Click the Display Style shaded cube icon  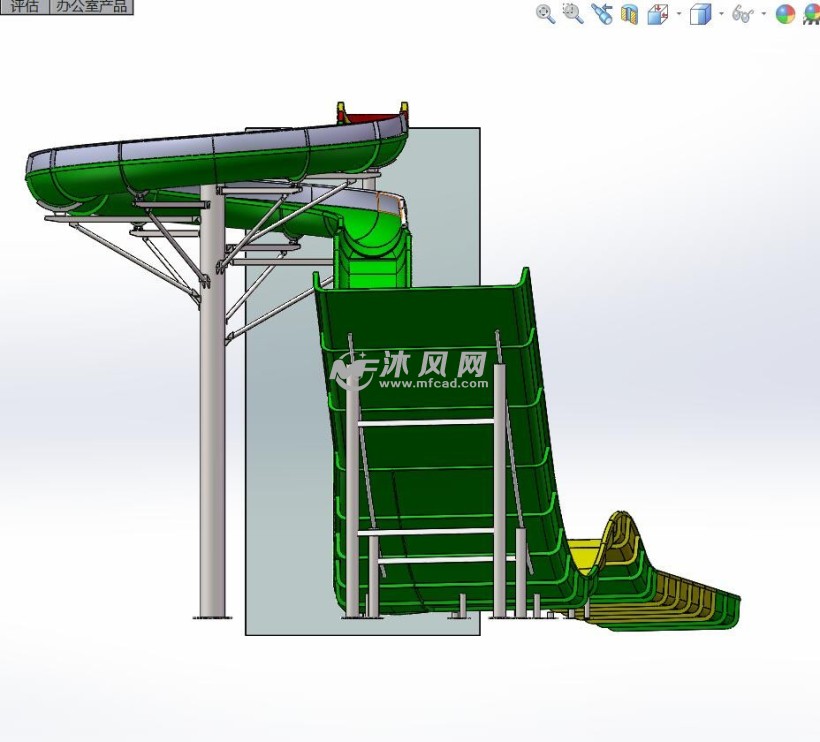click(701, 14)
